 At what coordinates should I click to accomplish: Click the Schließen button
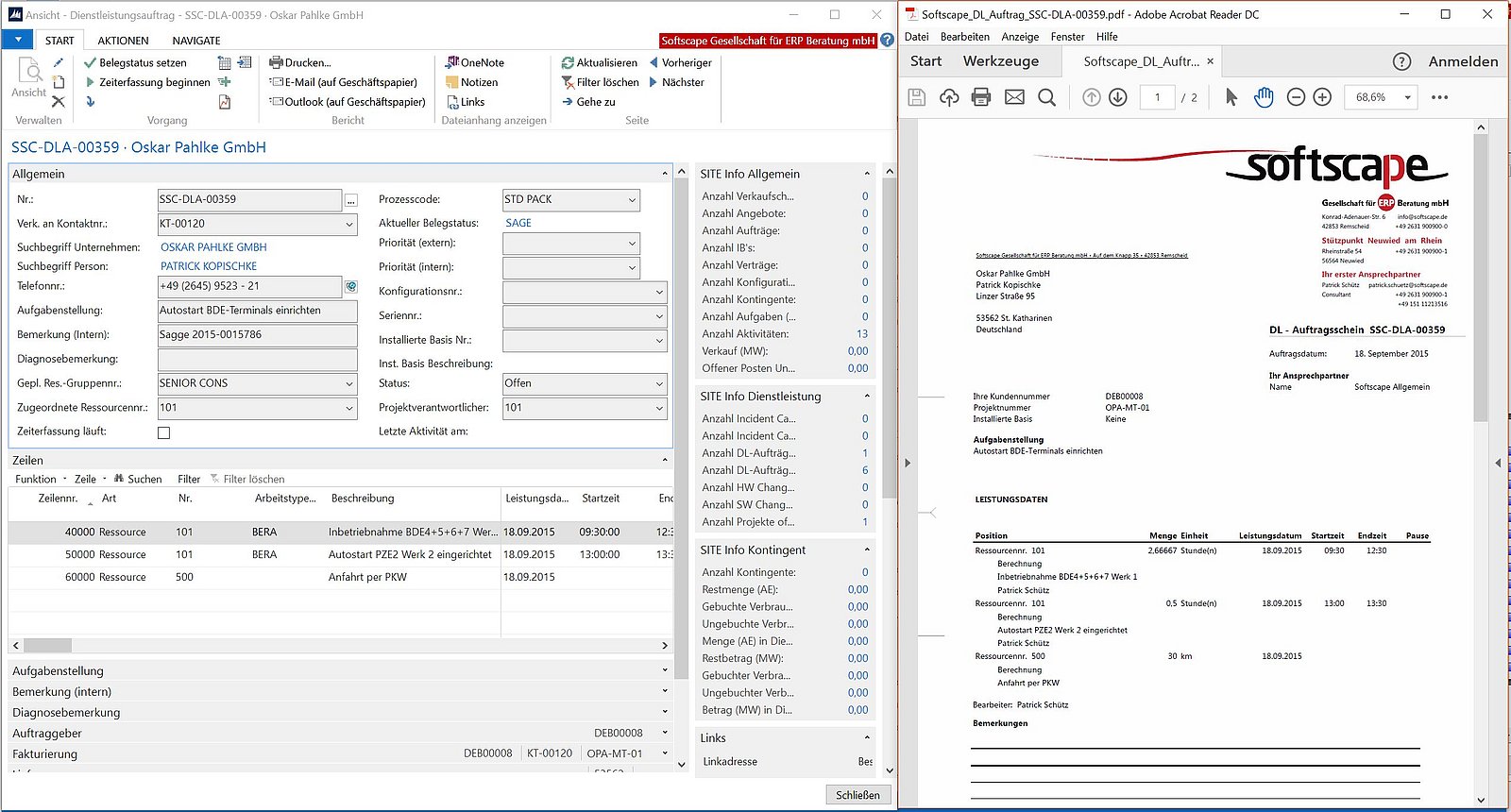[x=857, y=795]
